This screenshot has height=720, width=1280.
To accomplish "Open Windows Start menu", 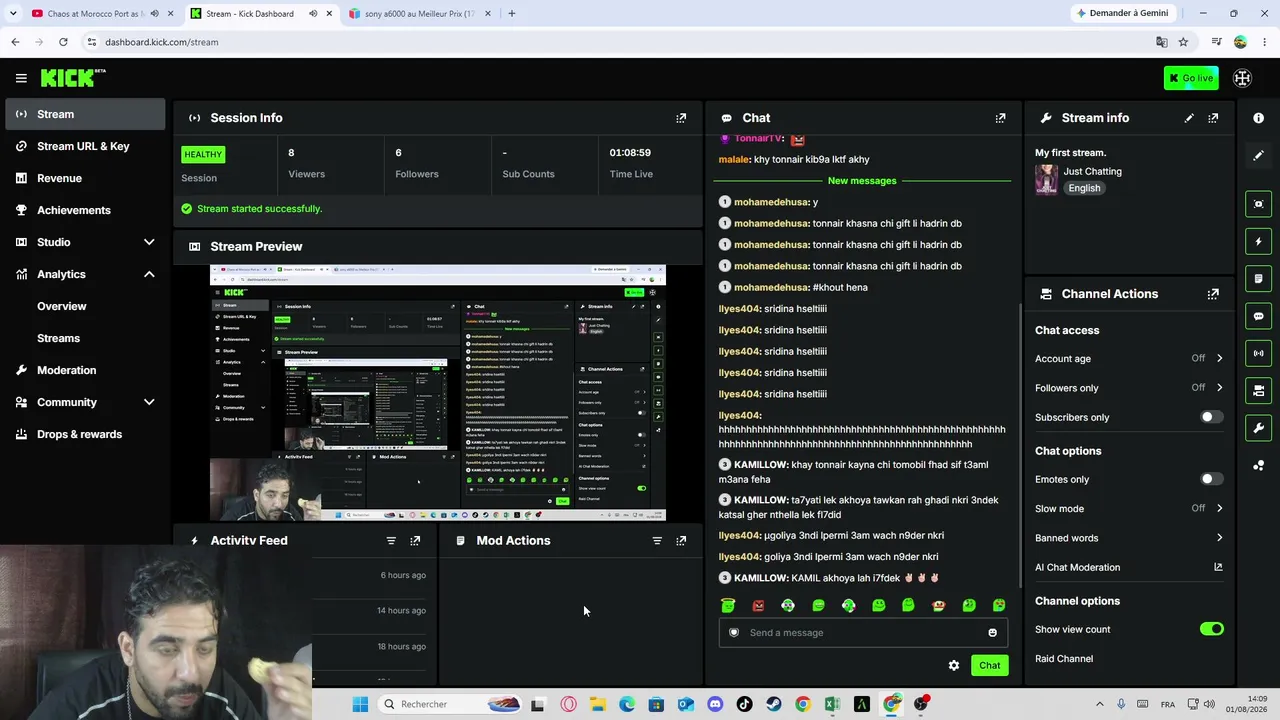I will (x=360, y=704).
